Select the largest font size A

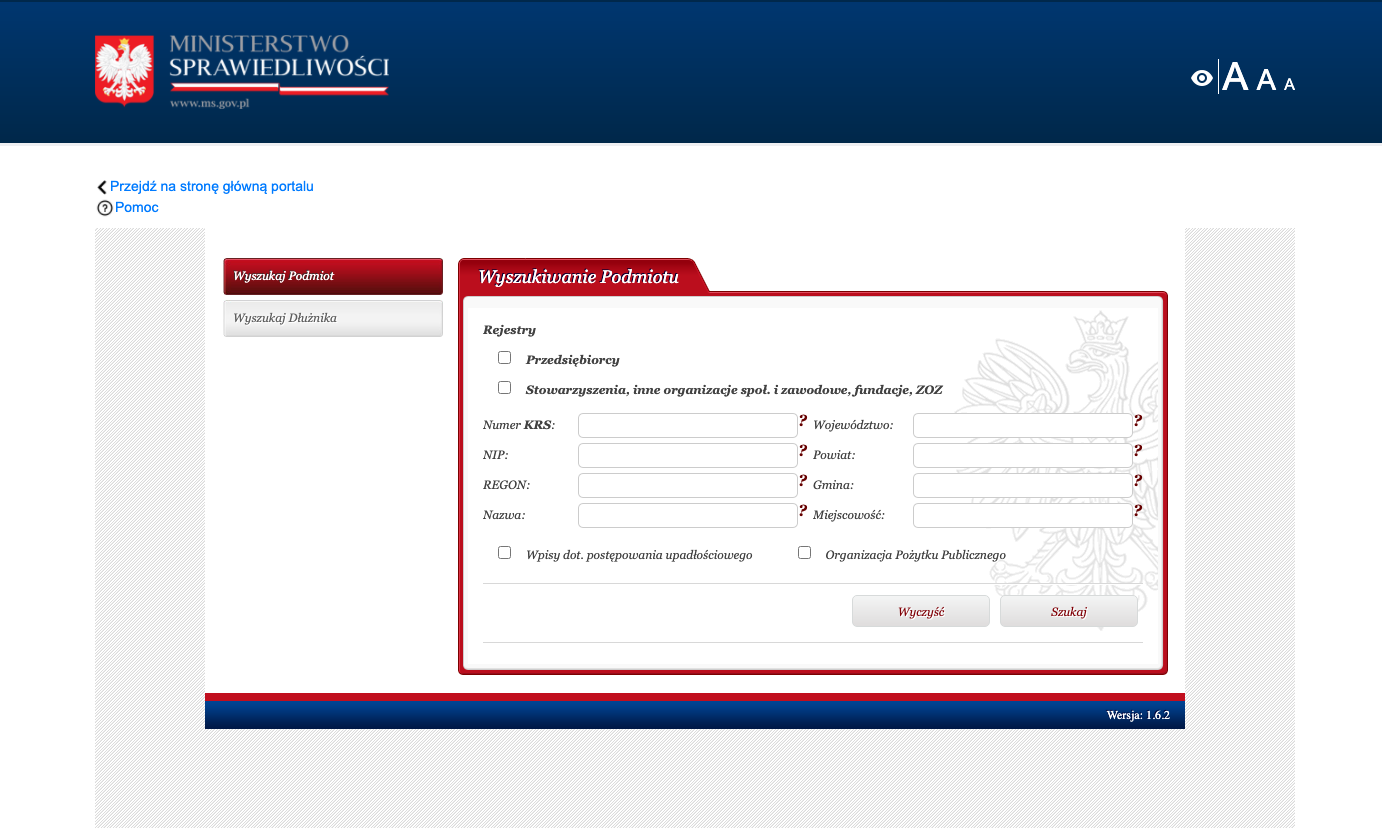click(x=1235, y=77)
